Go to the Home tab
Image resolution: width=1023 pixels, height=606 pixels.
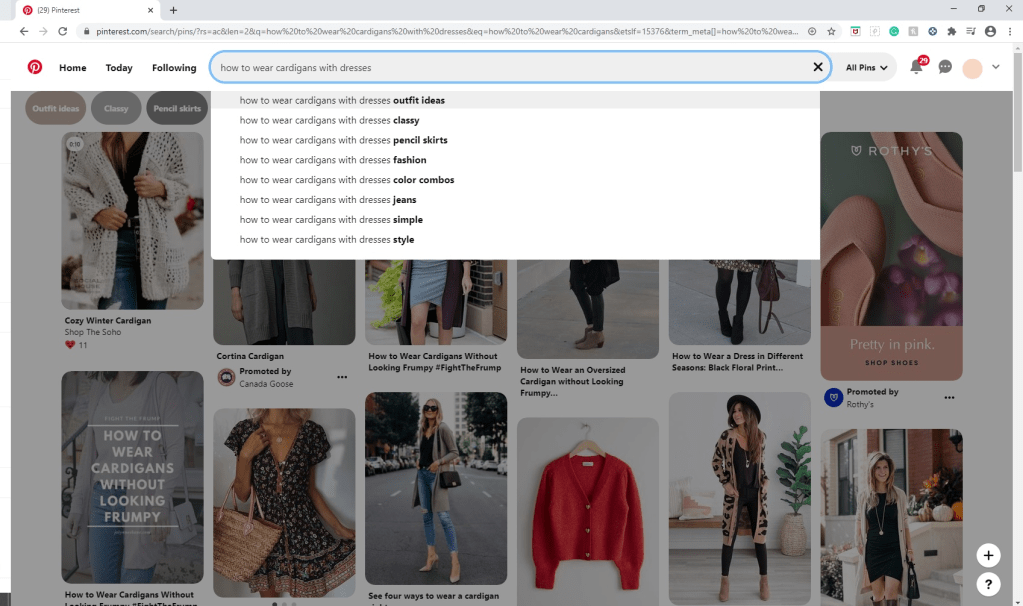click(72, 68)
